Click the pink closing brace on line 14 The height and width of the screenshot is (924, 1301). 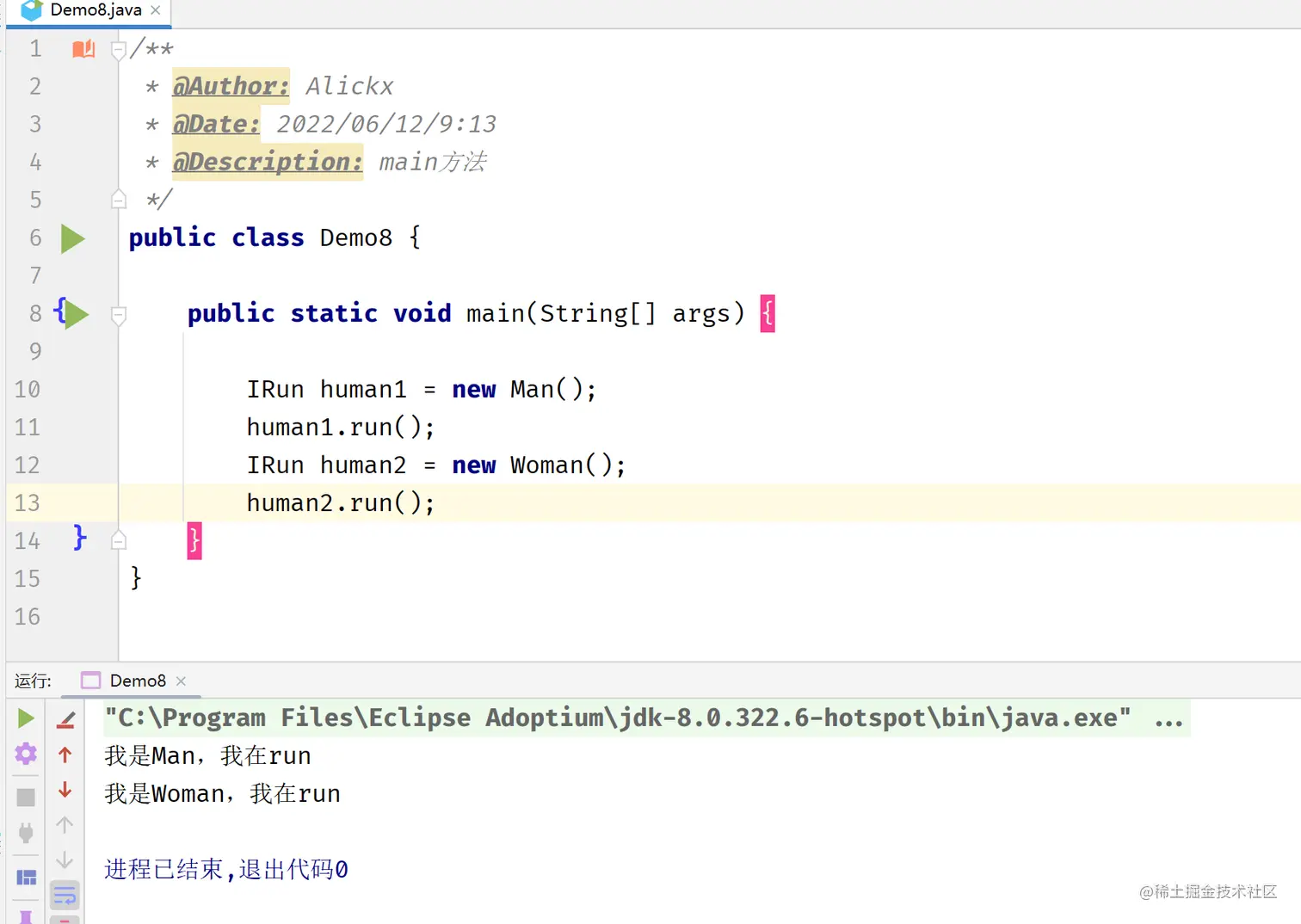coord(194,540)
